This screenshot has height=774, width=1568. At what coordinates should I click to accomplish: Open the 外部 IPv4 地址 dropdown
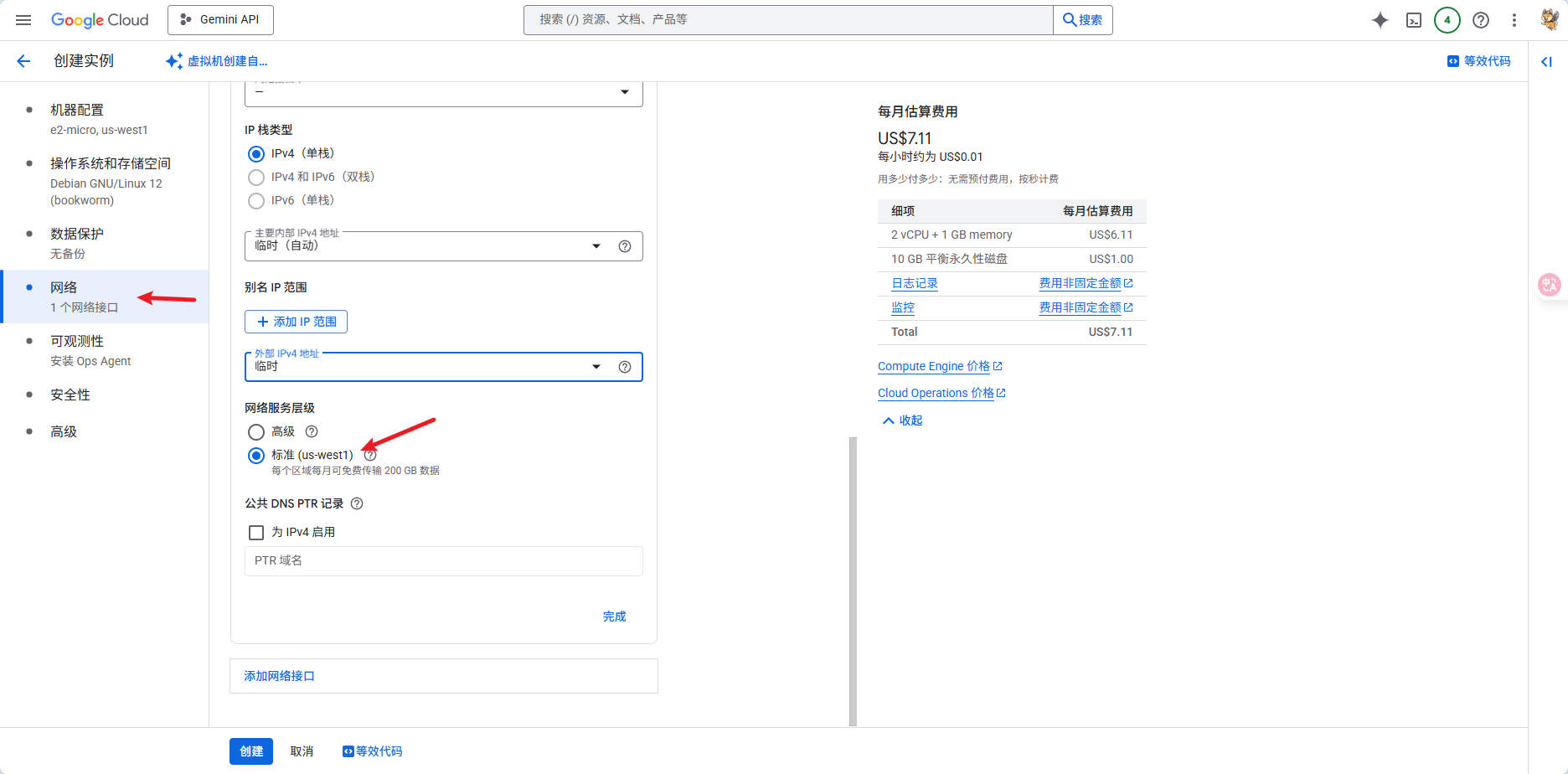pyautogui.click(x=596, y=367)
